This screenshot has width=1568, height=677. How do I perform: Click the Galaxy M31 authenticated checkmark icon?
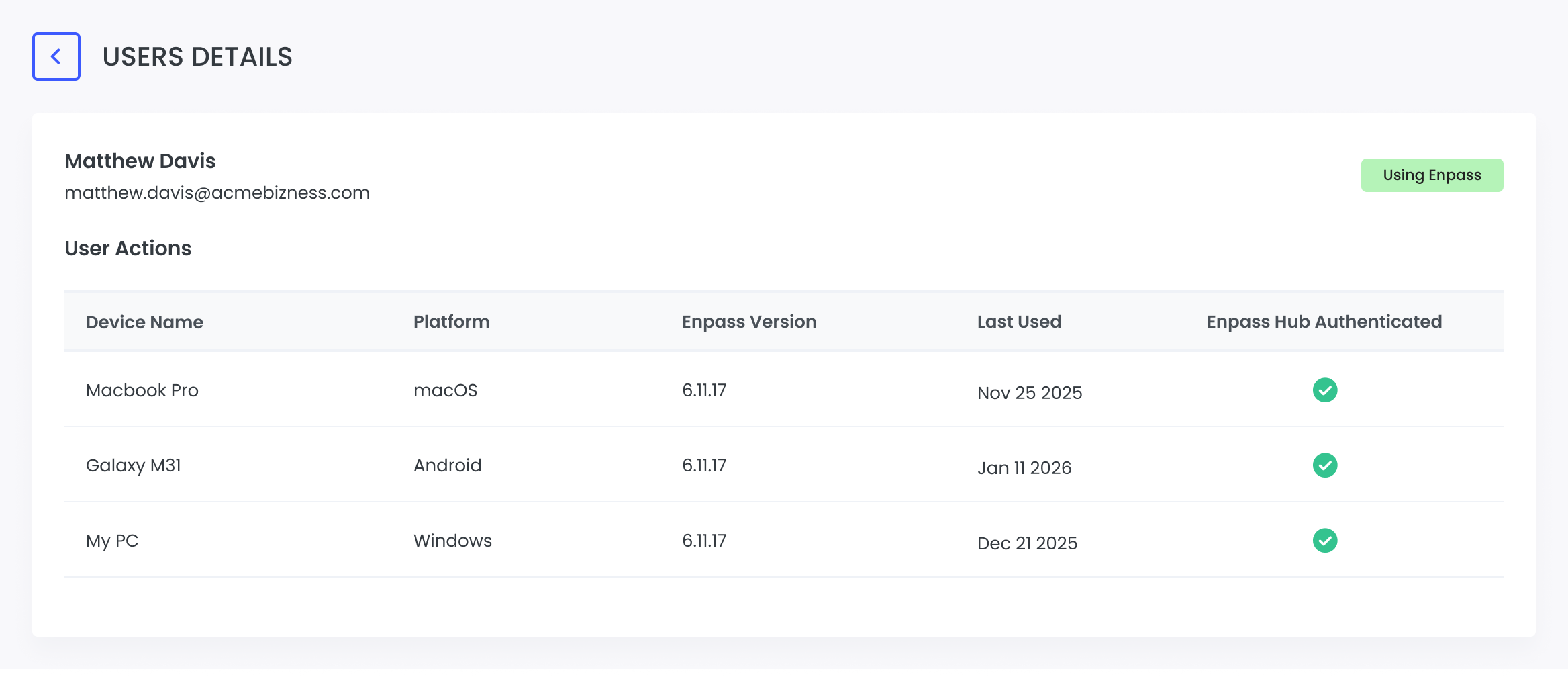(x=1324, y=465)
